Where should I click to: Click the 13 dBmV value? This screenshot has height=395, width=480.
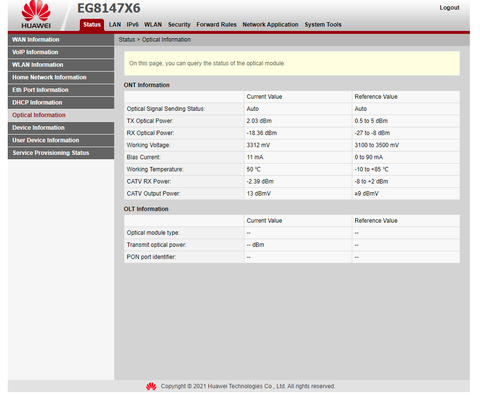click(x=259, y=194)
